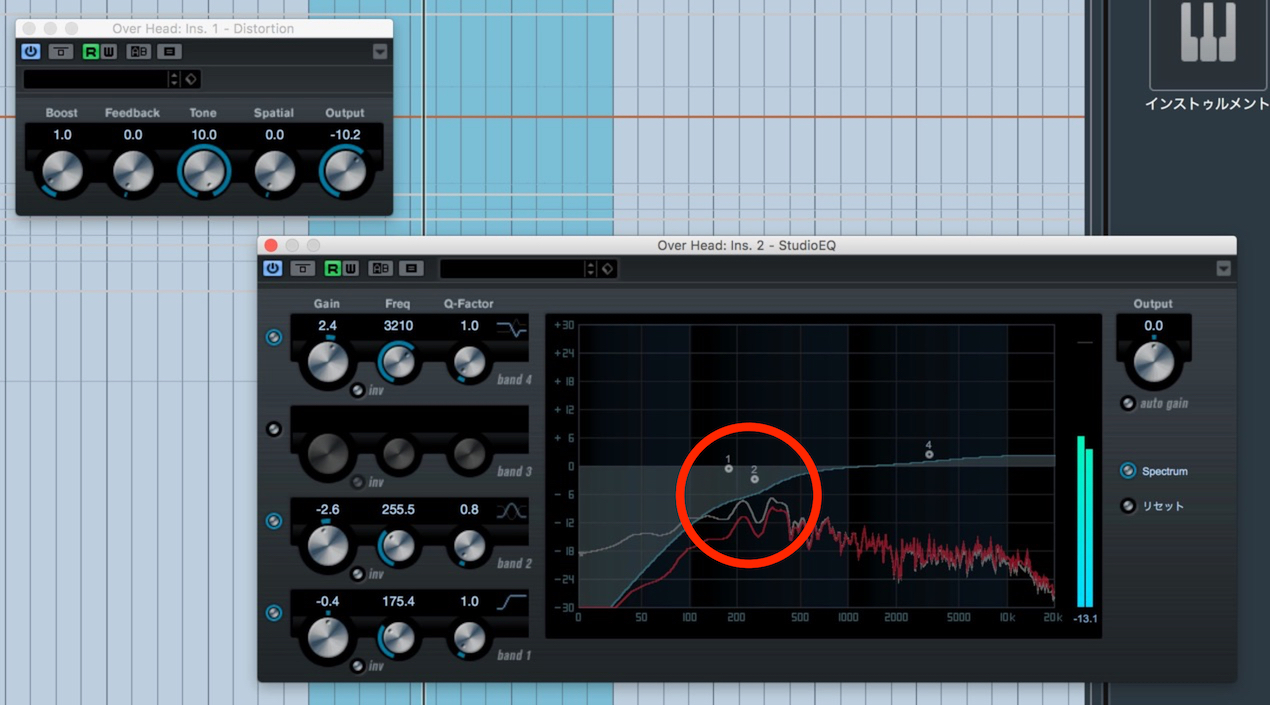Select EQ curve point 1 in graph
1270x705 pixels.
pyautogui.click(x=729, y=468)
